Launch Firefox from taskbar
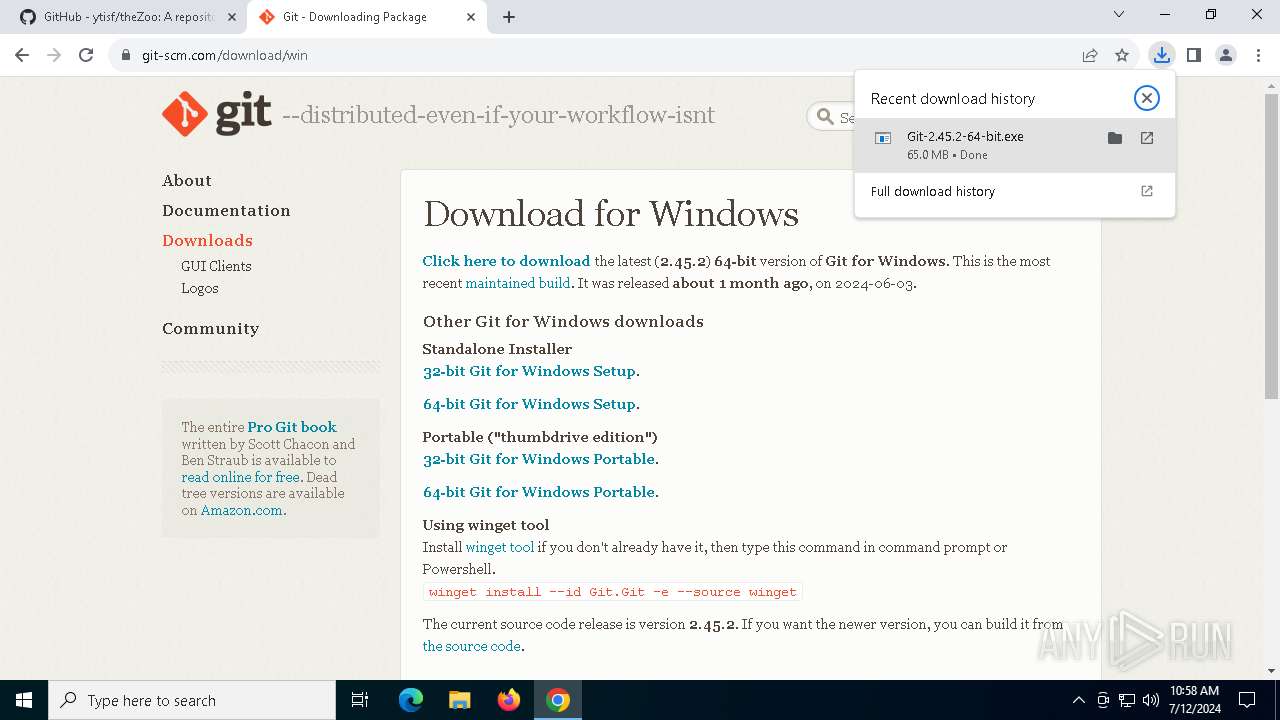Viewport: 1280px width, 720px height. pos(509,700)
